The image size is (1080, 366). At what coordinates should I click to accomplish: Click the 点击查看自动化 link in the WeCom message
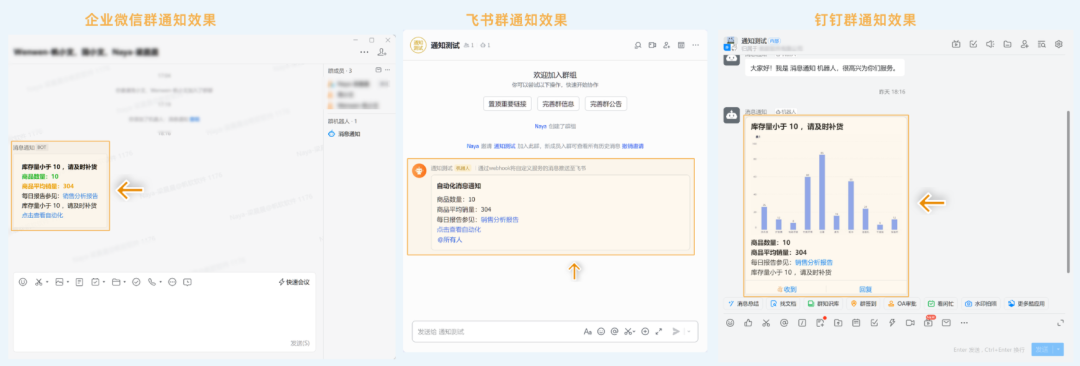[42, 215]
